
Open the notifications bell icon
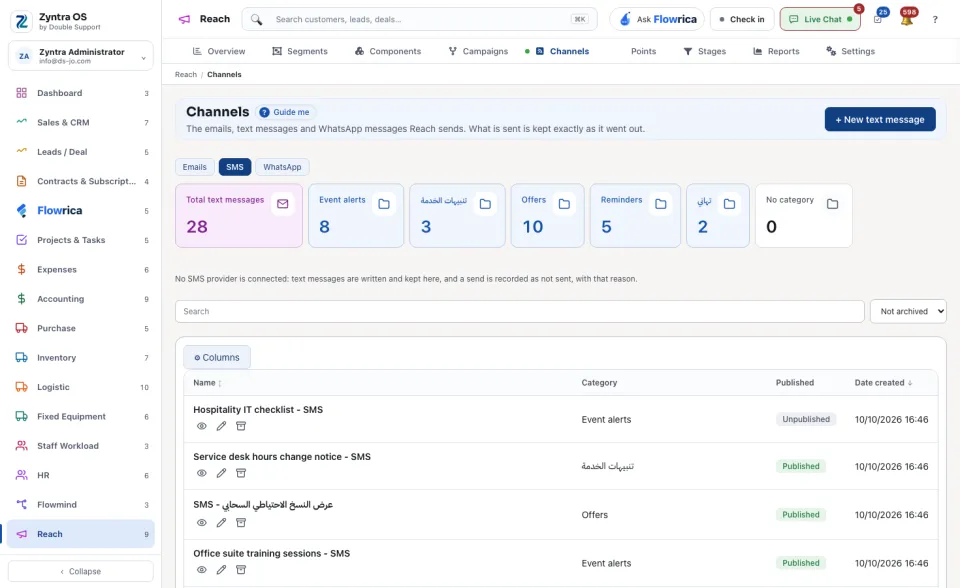(x=907, y=19)
